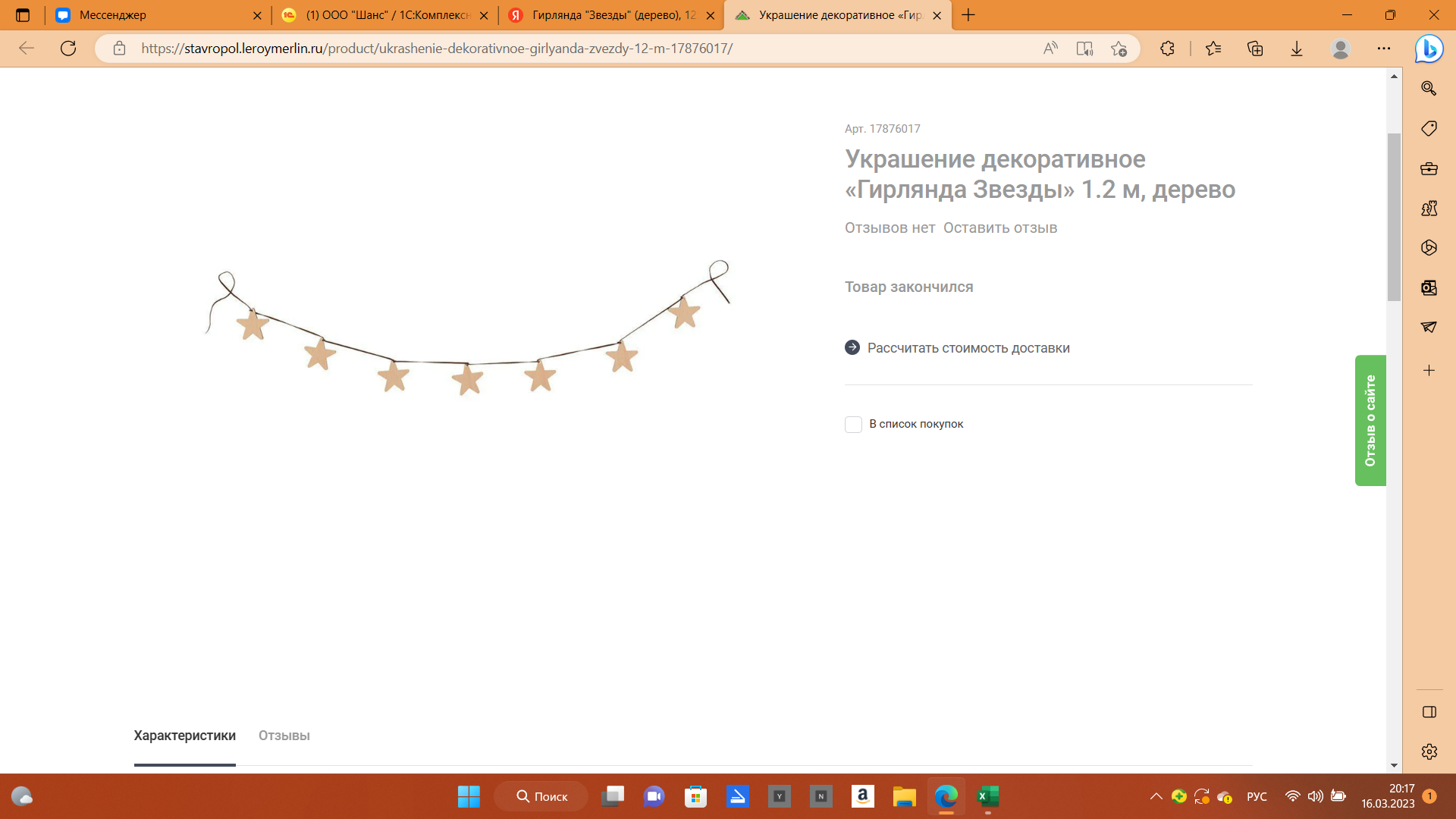Click the page vertical scrollbar thumb
The width and height of the screenshot is (1456, 819).
(x=1394, y=216)
